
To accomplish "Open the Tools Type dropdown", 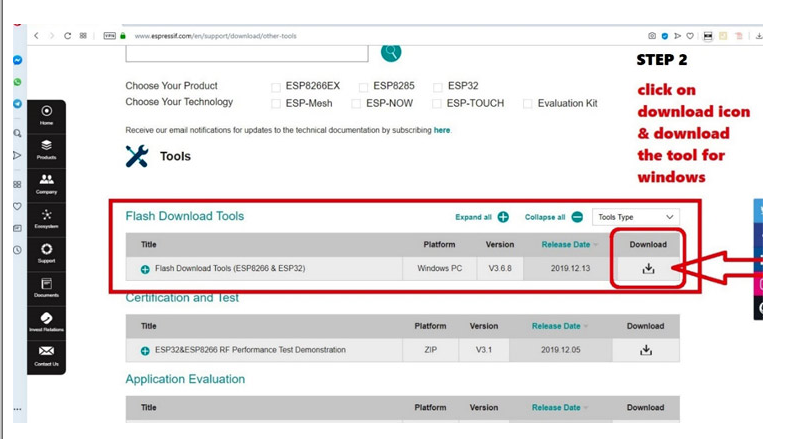I will (x=636, y=217).
